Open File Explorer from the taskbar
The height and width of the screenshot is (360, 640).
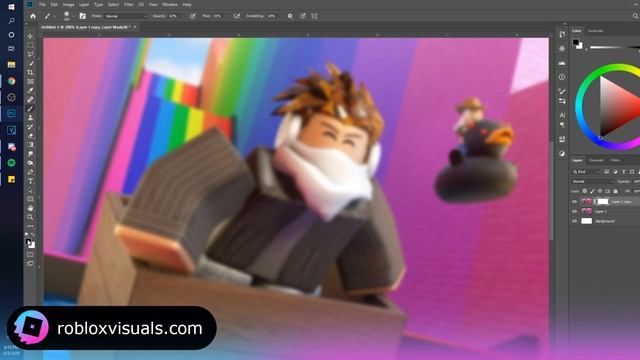click(11, 64)
